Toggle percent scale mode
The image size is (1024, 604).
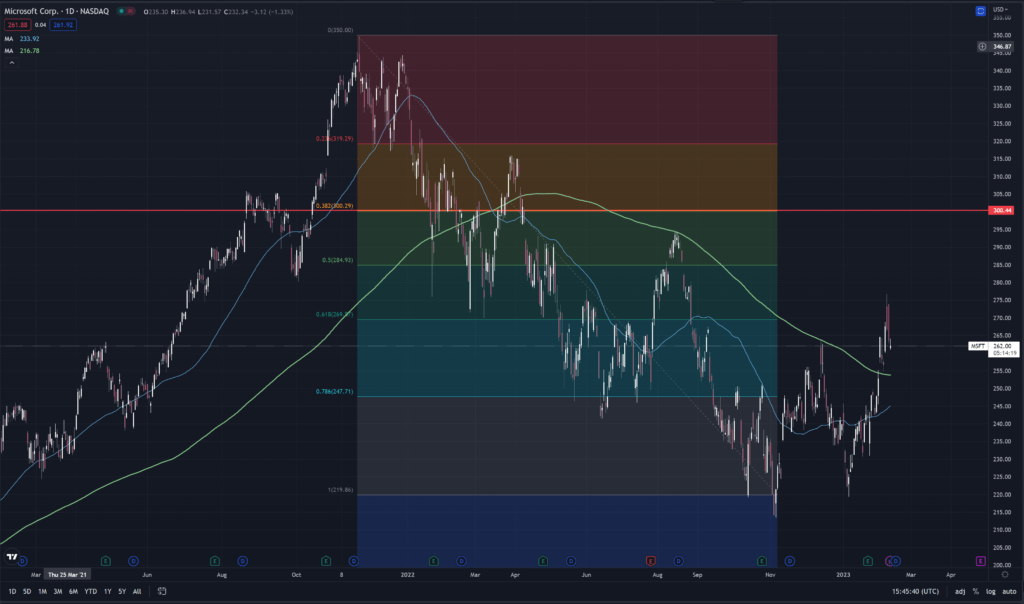pyautogui.click(x=976, y=592)
